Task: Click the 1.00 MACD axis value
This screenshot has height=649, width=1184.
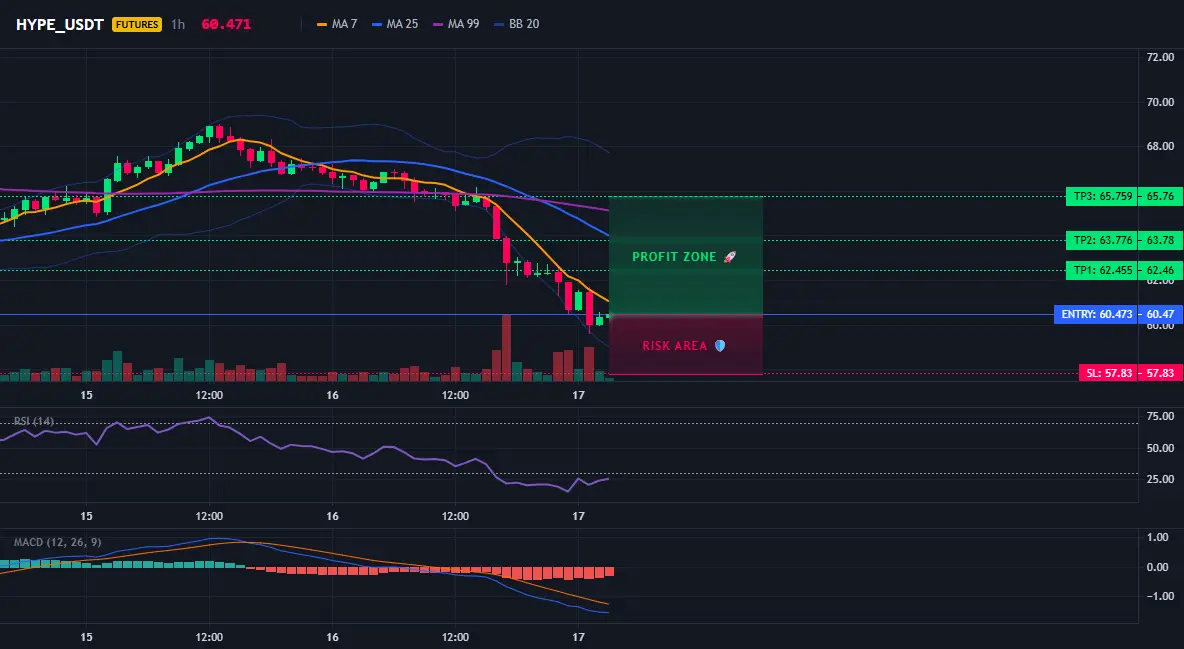Action: point(1158,538)
